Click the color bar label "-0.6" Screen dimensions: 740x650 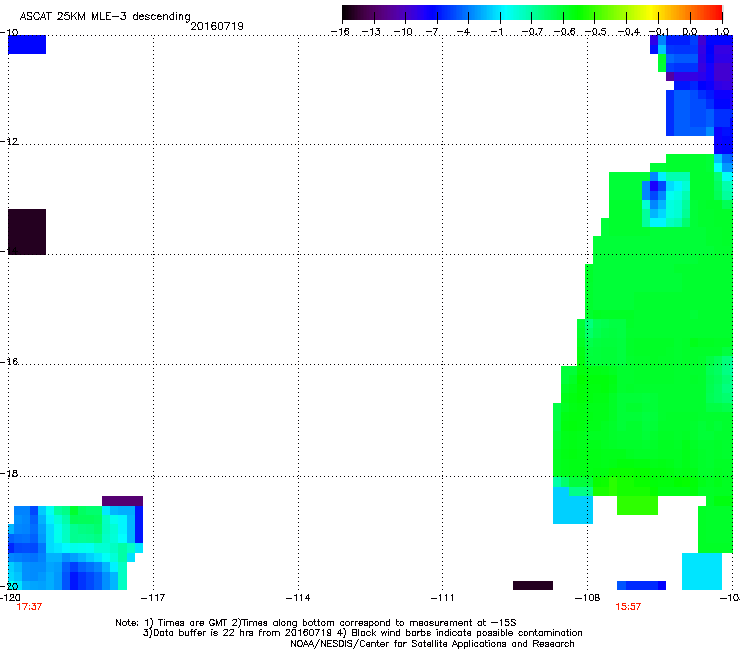click(564, 32)
